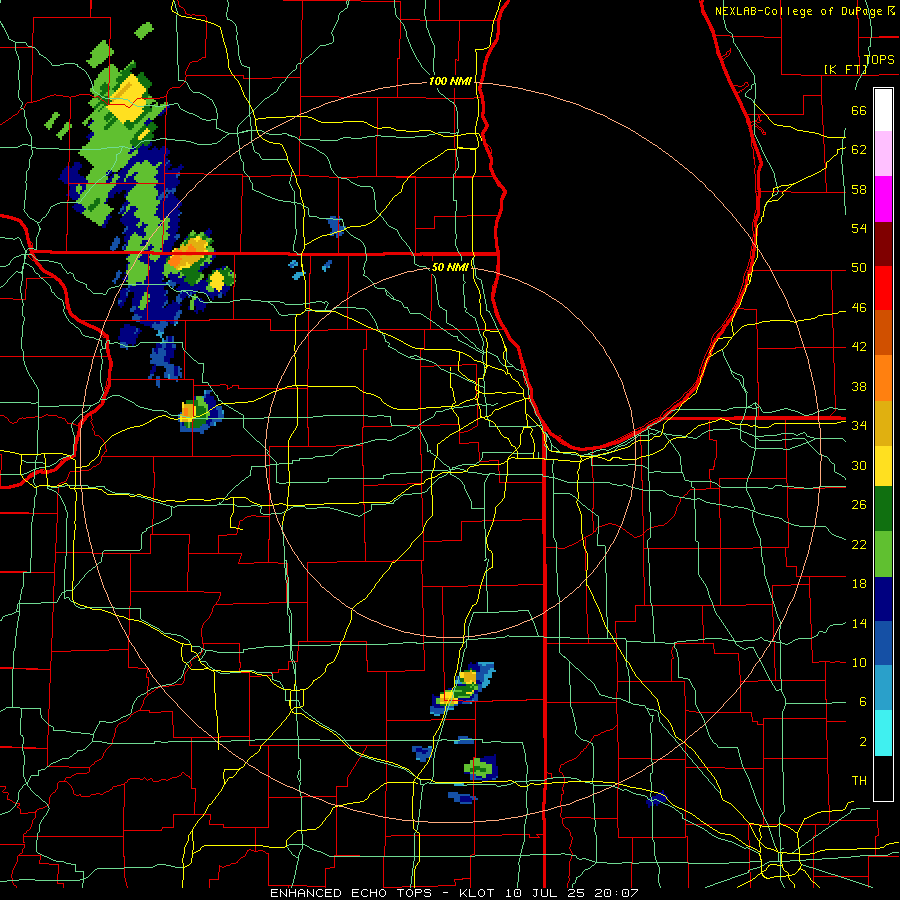Click the legend value 10
The image size is (900, 900).
[x=859, y=663]
